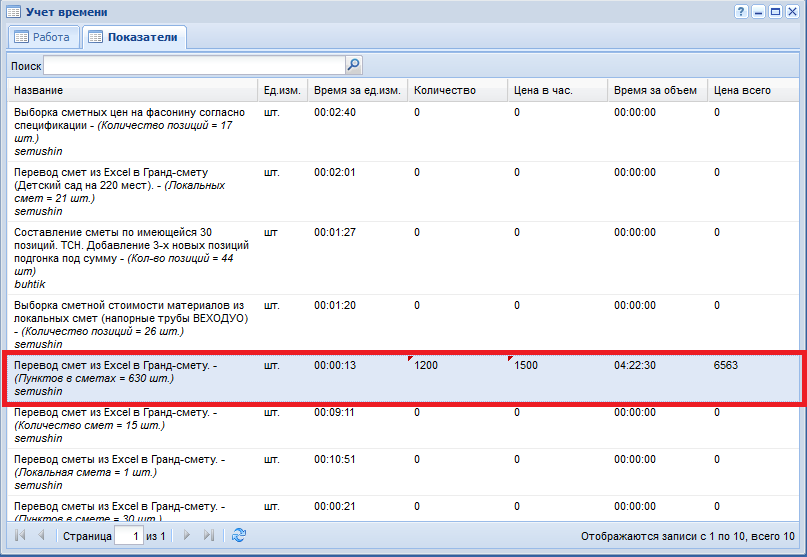Sort by Количество column header
Viewport: 807px width, 557px height.
click(456, 90)
